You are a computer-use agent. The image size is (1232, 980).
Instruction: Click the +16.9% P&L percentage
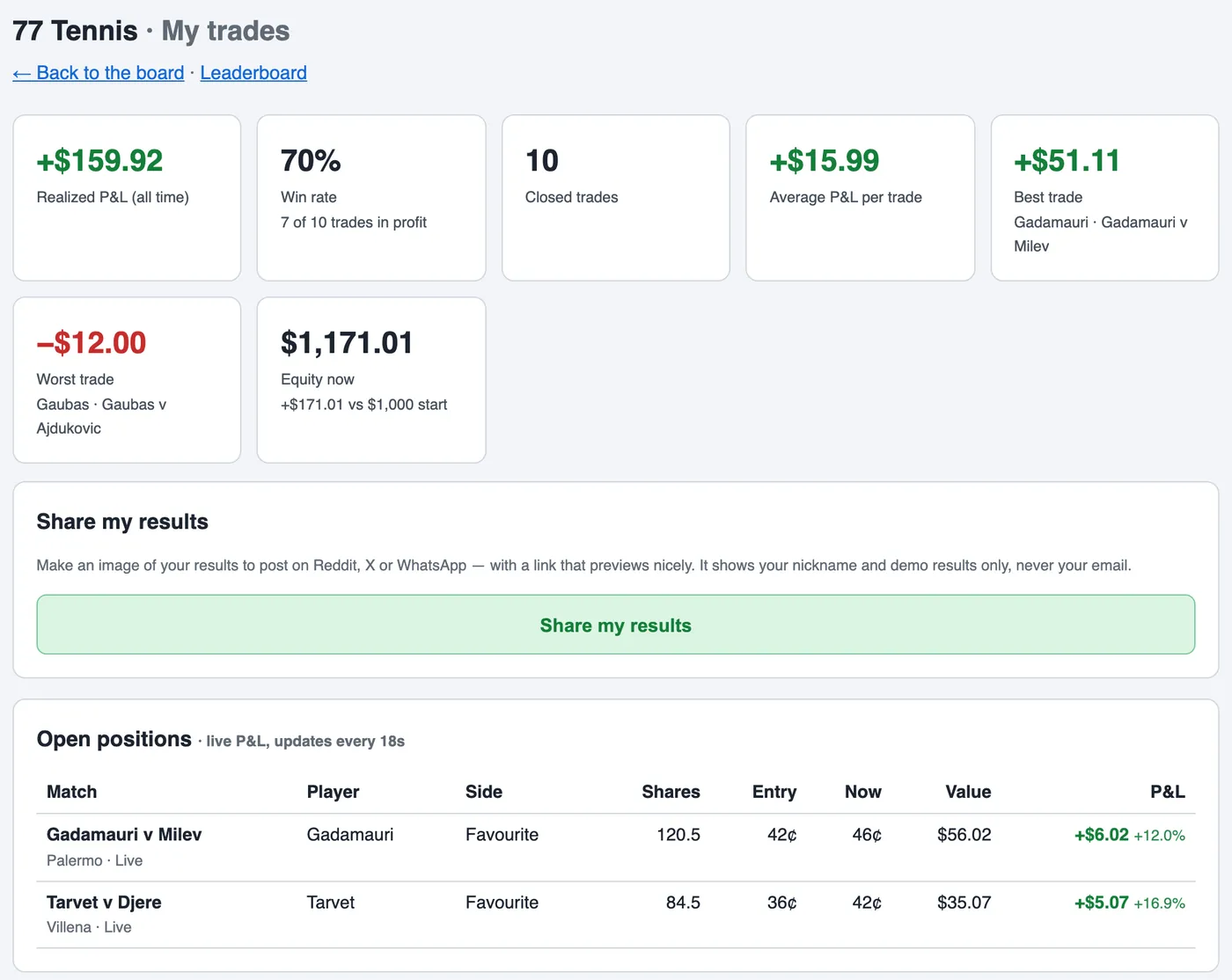point(1160,903)
